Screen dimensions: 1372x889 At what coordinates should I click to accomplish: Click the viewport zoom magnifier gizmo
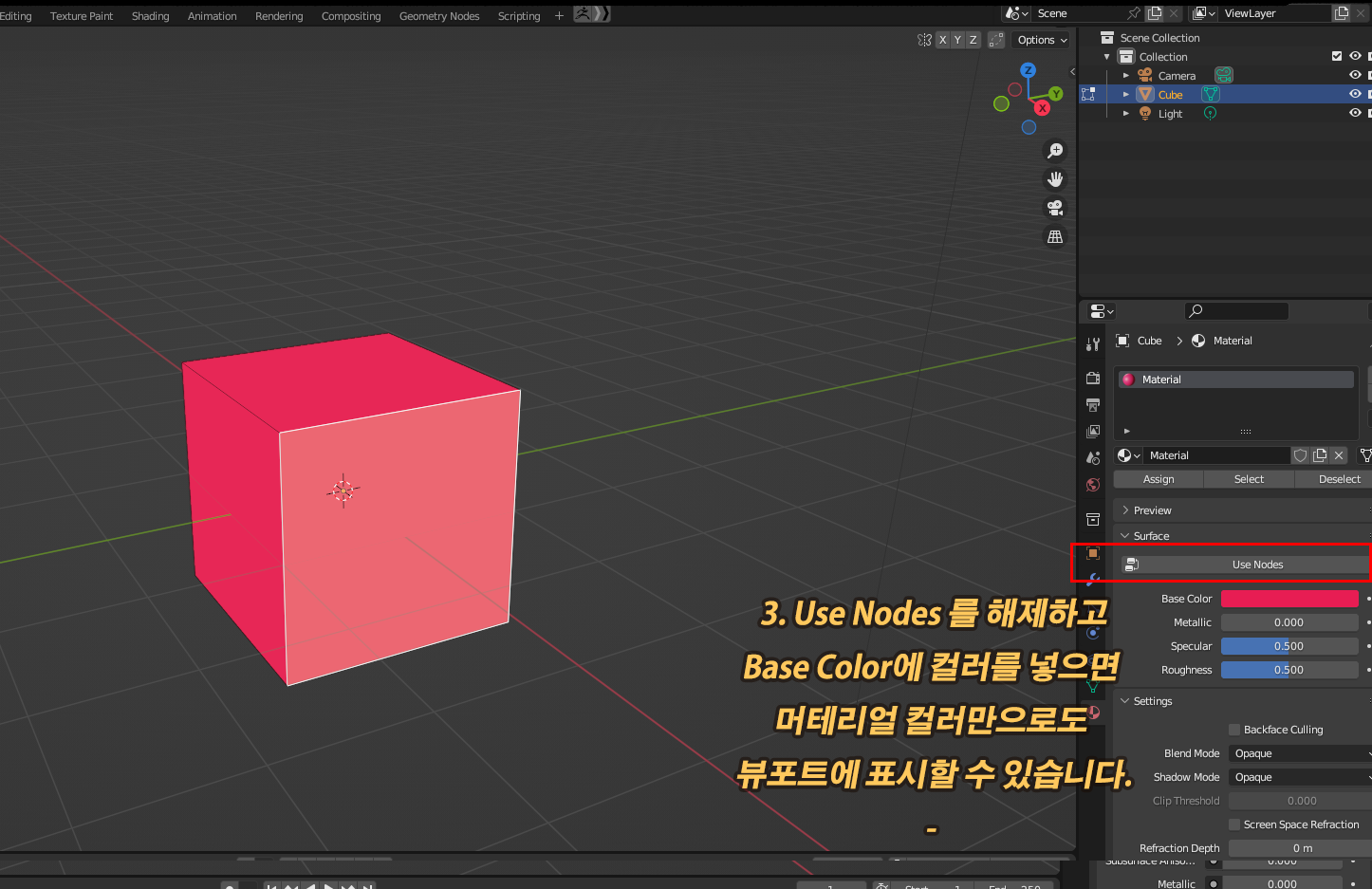1055,151
